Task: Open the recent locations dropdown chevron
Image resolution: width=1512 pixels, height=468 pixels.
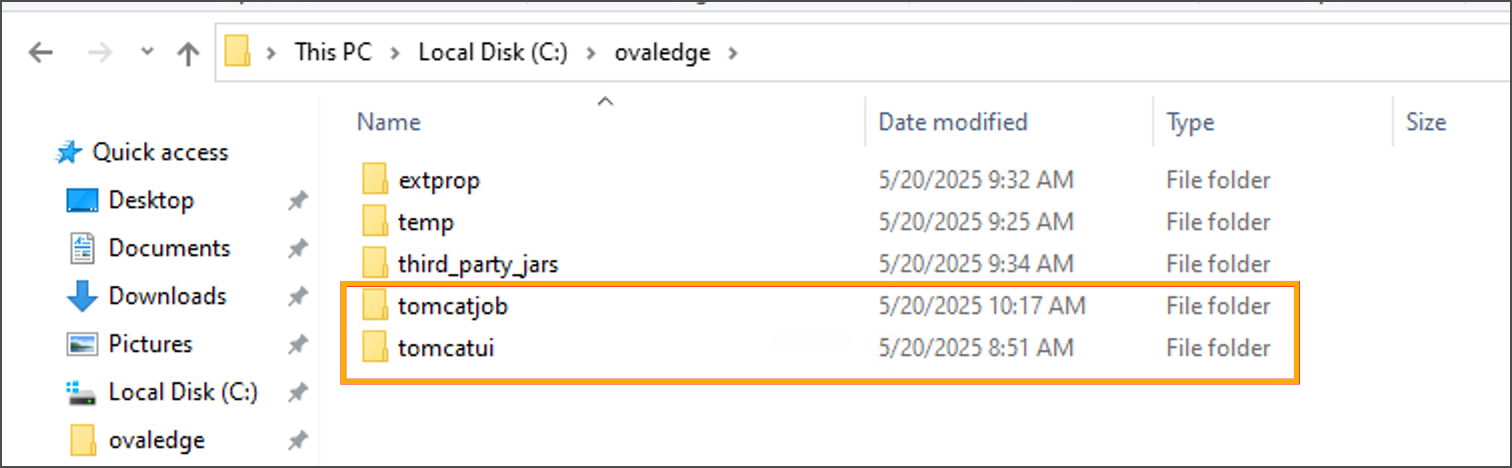Action: point(148,52)
